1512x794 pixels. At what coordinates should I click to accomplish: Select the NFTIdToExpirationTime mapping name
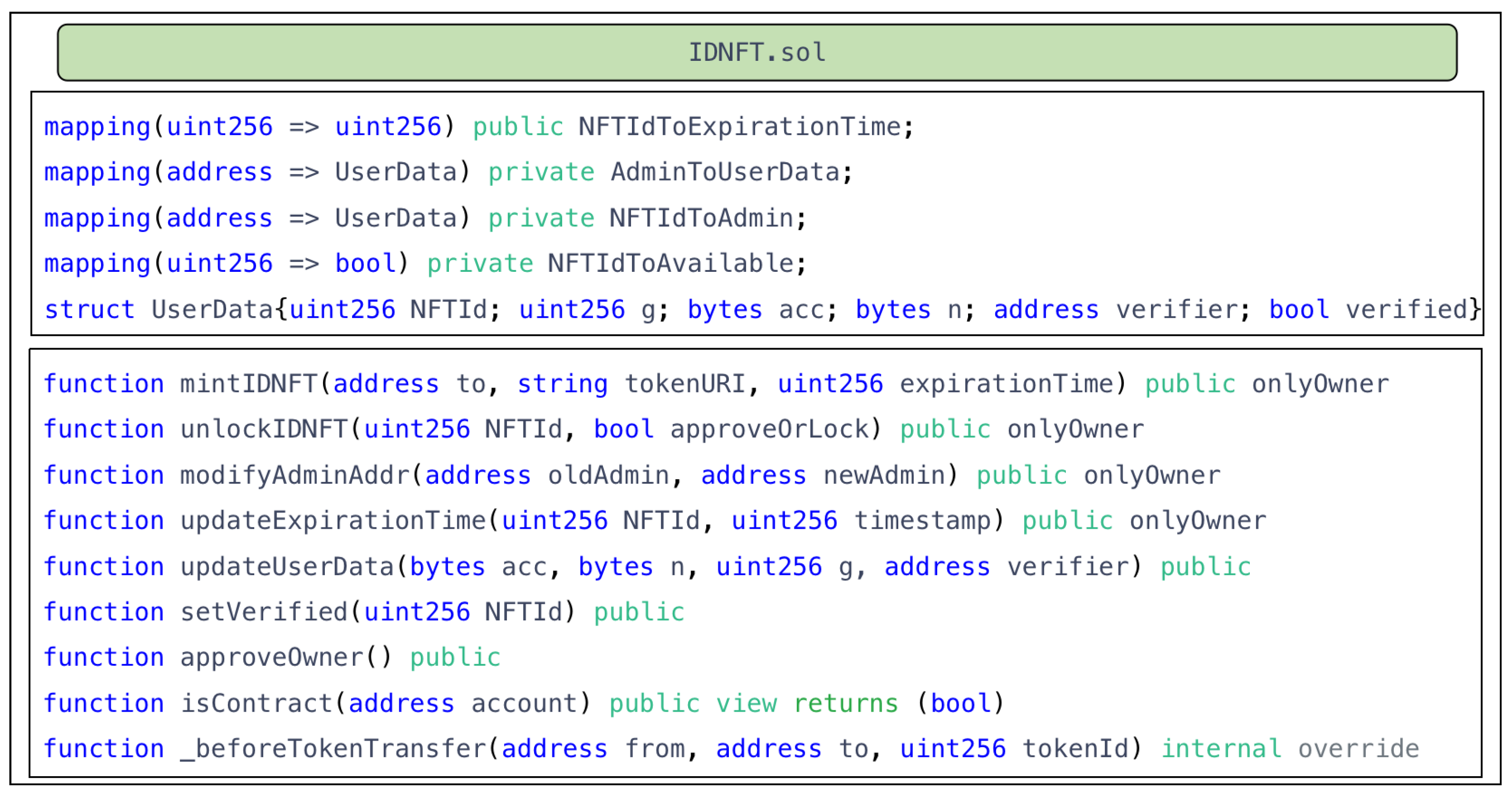point(739,127)
